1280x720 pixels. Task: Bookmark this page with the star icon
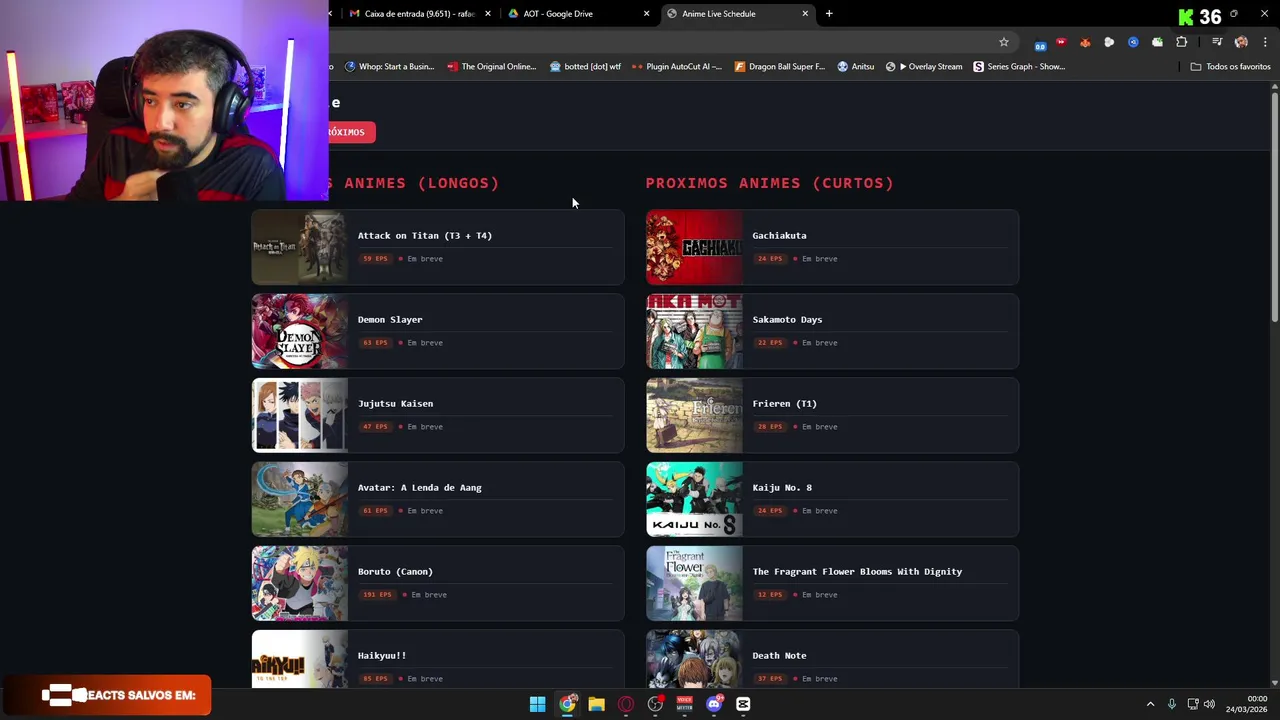pos(1004,42)
